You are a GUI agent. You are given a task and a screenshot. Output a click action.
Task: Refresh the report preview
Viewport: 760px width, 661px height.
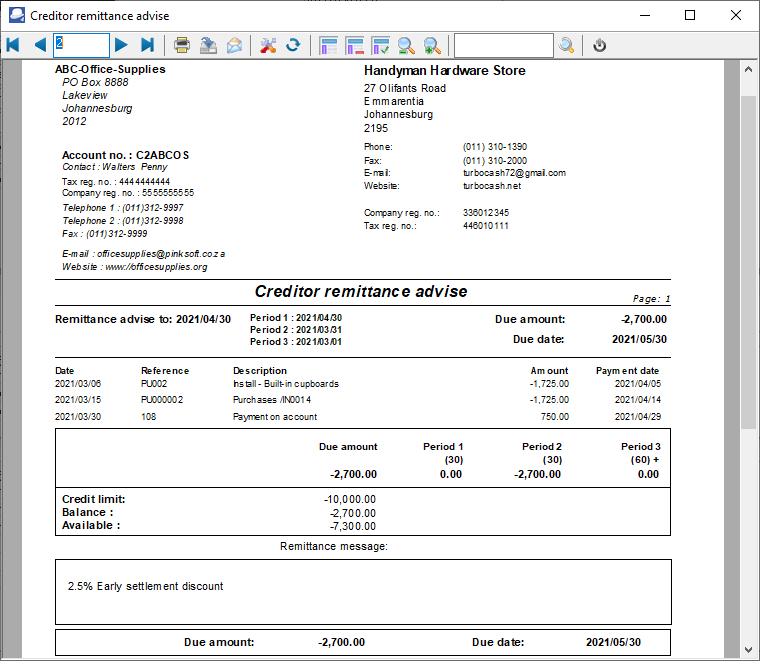[293, 45]
